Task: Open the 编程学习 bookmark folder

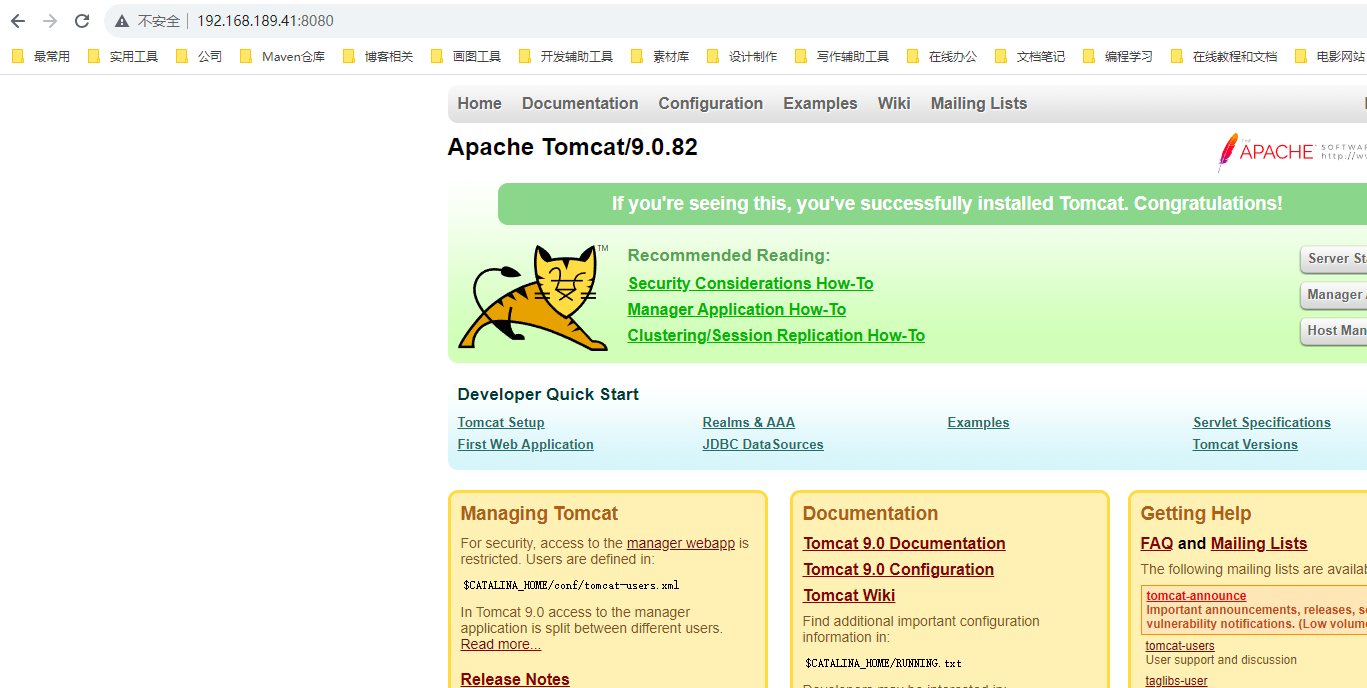Action: point(1118,57)
